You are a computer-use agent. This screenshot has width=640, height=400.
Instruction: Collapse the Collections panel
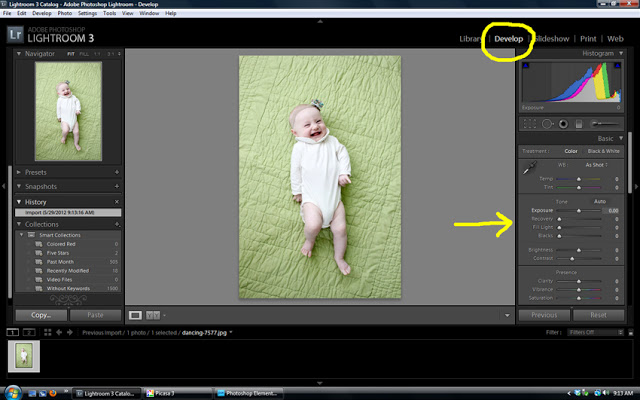(18, 224)
